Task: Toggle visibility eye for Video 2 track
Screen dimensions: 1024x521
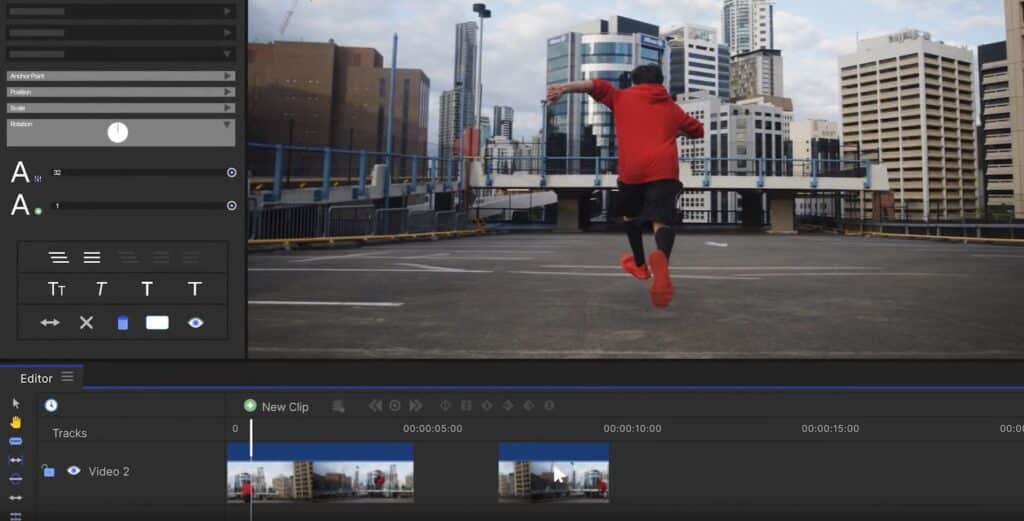Action: pyautogui.click(x=73, y=470)
